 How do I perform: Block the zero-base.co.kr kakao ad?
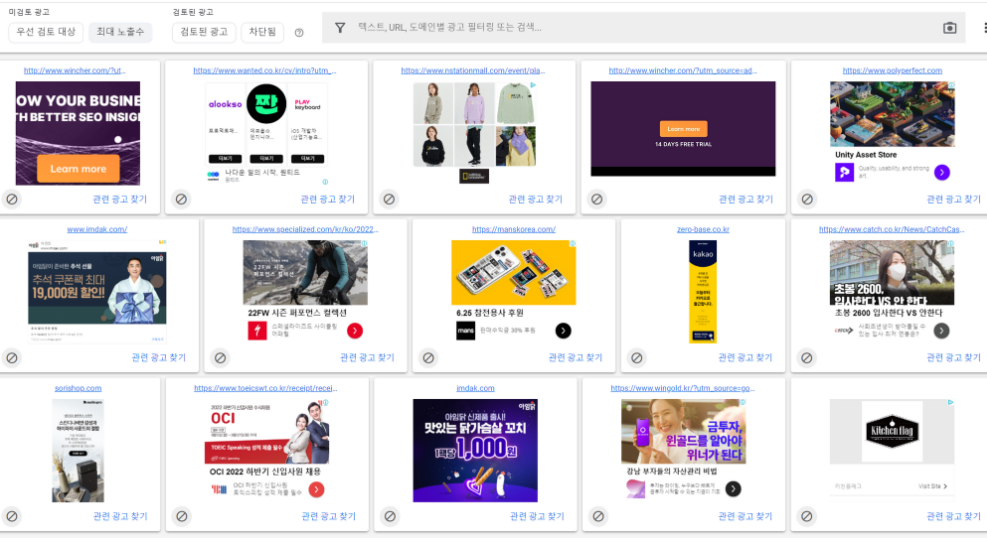click(637, 357)
